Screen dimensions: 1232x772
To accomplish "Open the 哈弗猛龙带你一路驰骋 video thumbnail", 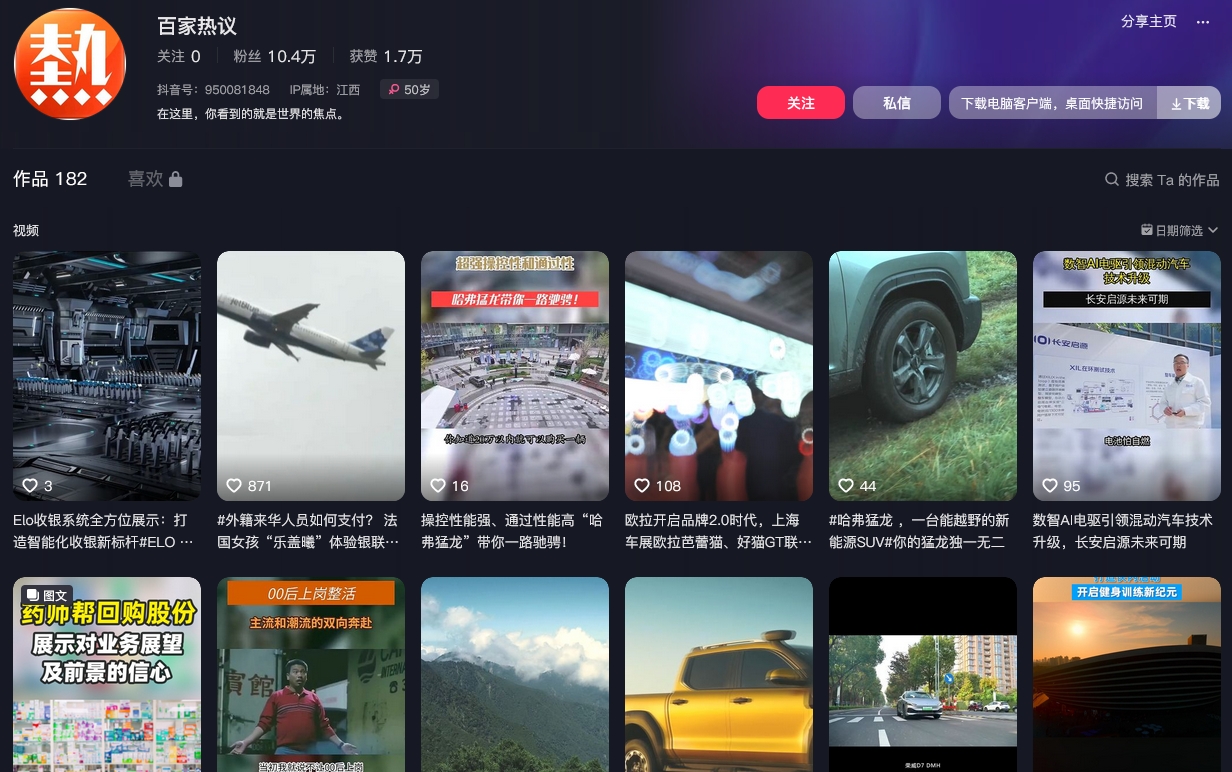I will coord(515,376).
